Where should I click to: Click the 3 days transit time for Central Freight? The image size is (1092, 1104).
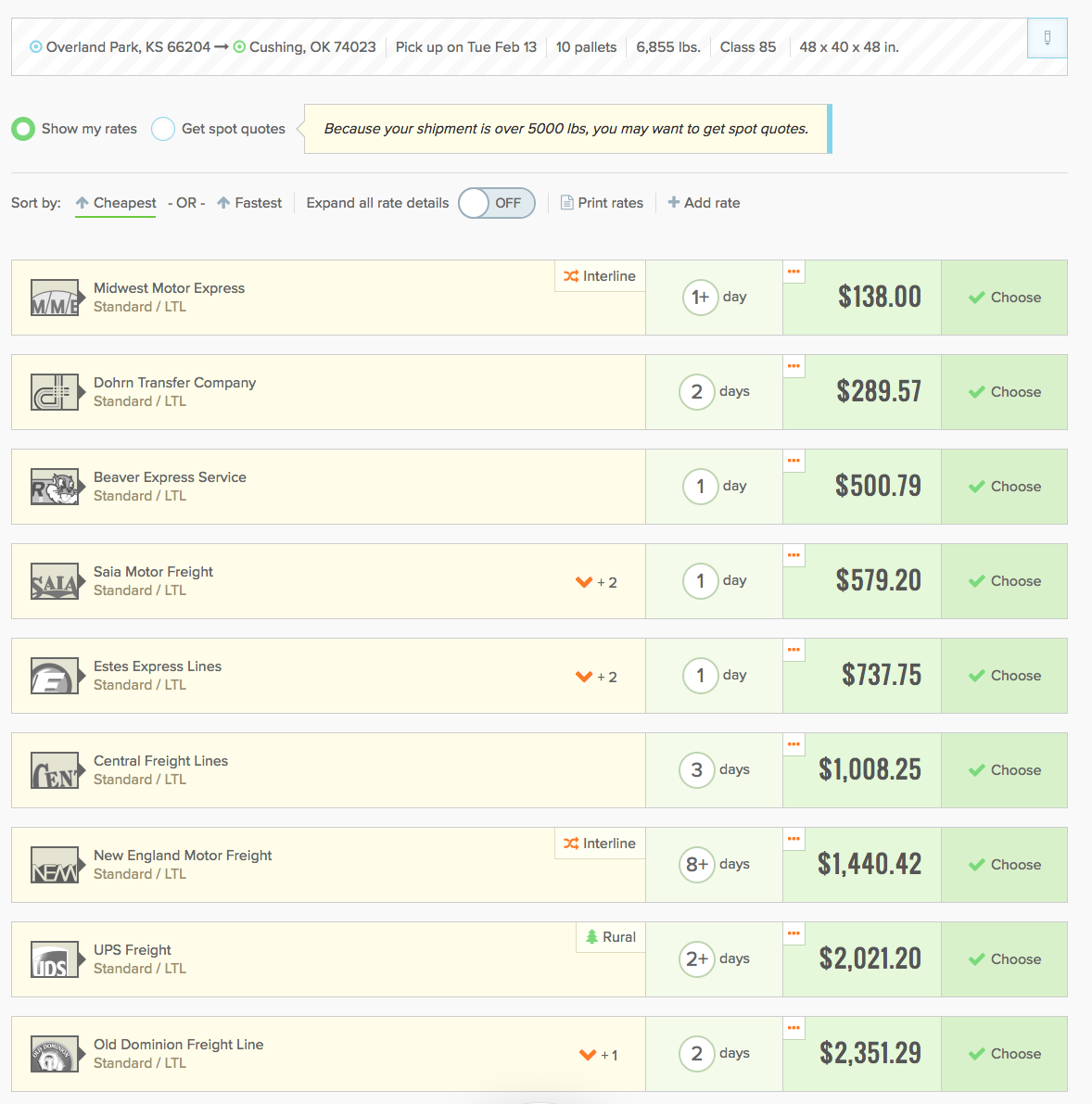714,770
